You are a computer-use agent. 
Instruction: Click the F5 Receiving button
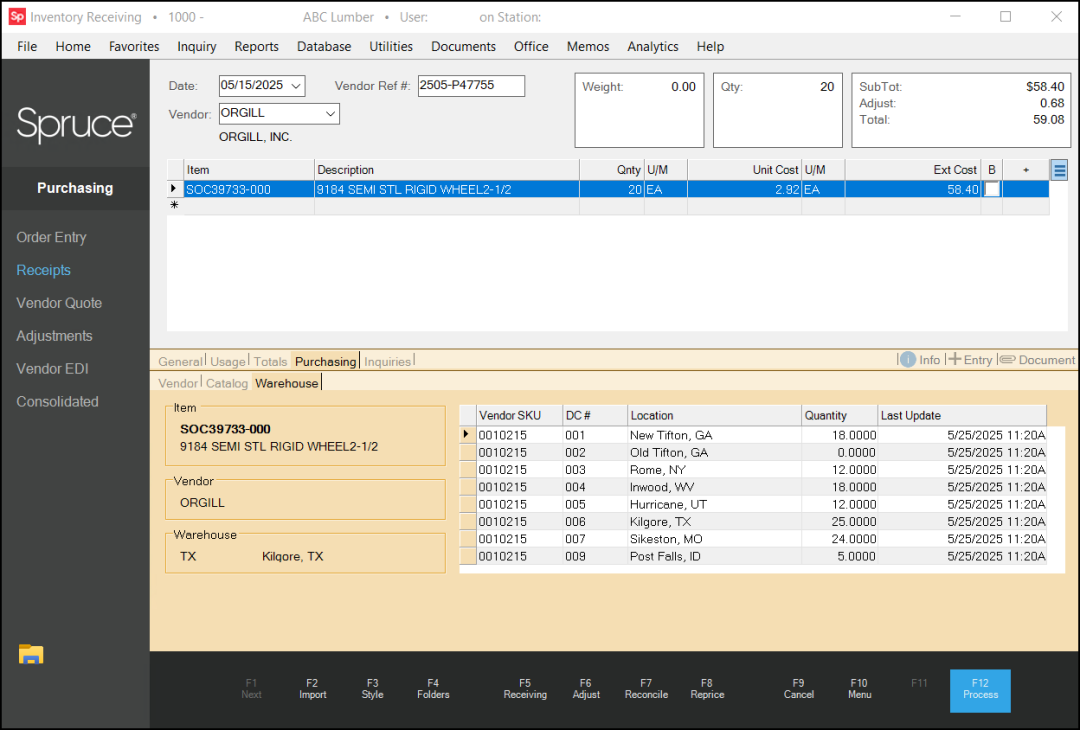click(x=525, y=689)
